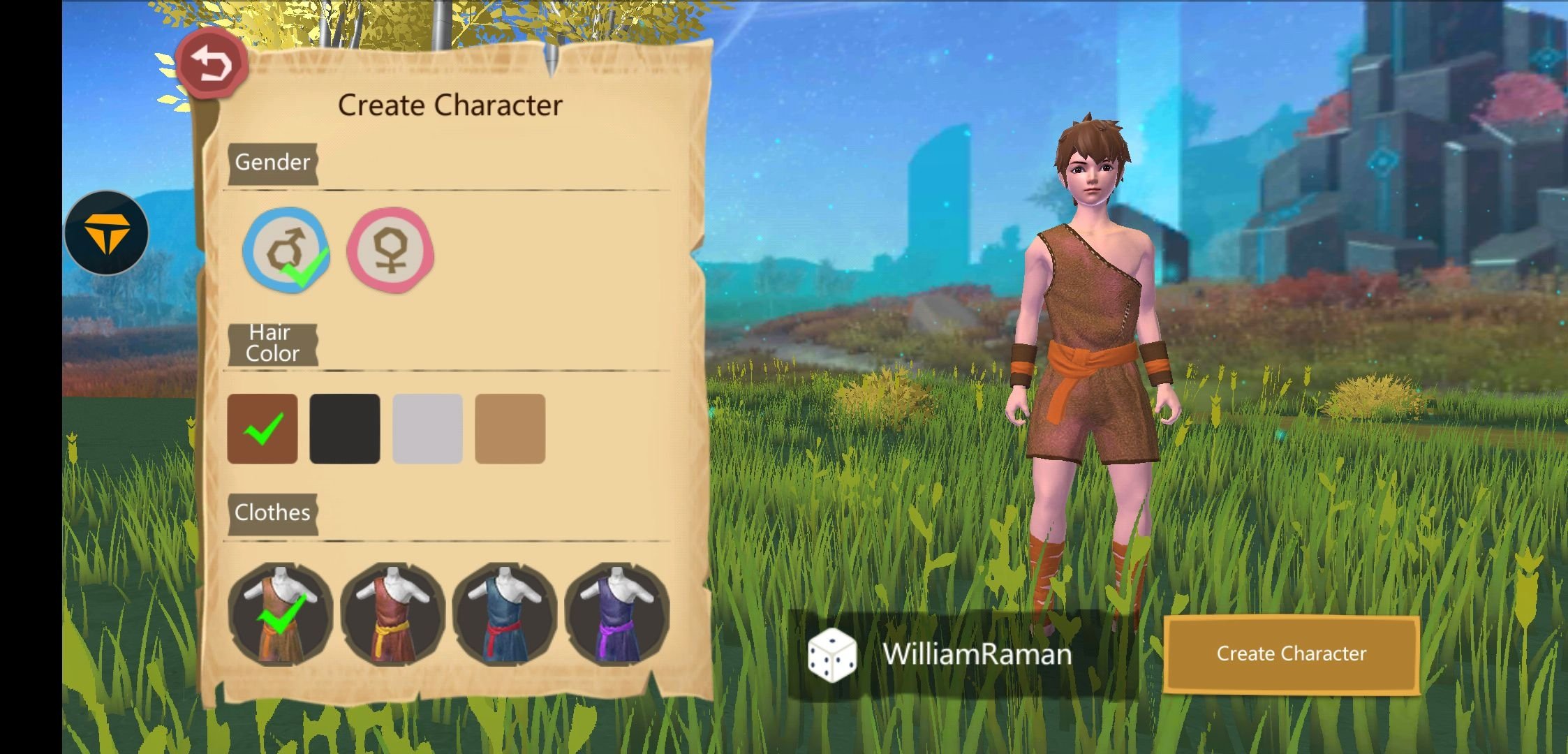Select the blue tunic with red belt
Screen dimensions: 1568x754
click(504, 614)
